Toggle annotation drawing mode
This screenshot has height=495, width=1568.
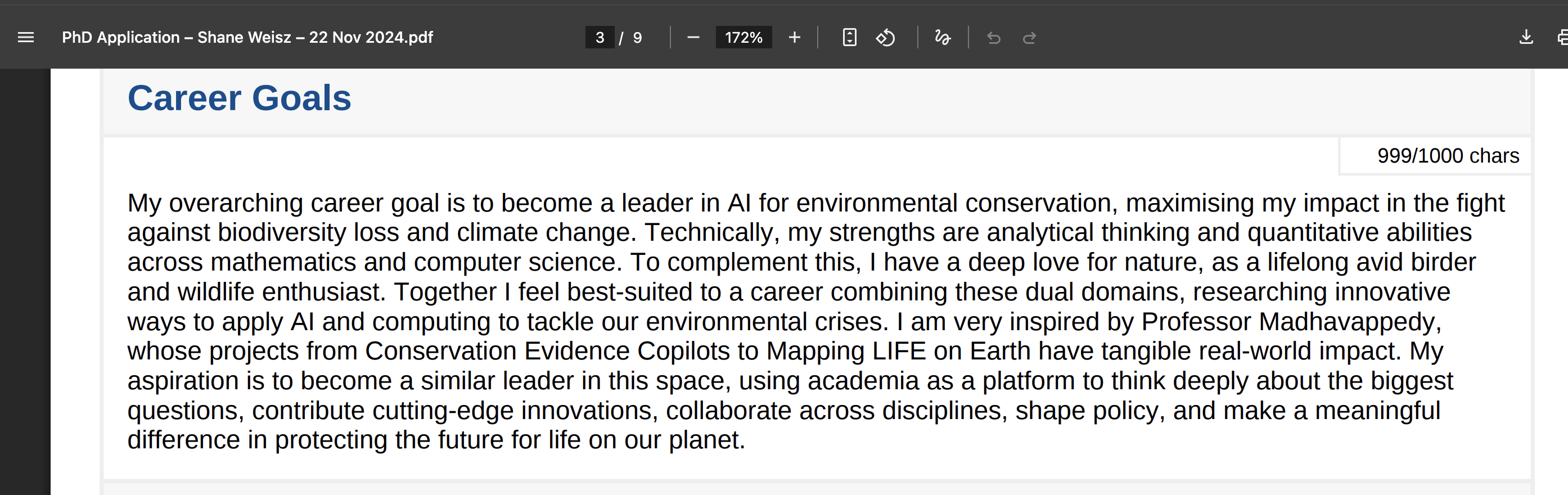click(942, 37)
